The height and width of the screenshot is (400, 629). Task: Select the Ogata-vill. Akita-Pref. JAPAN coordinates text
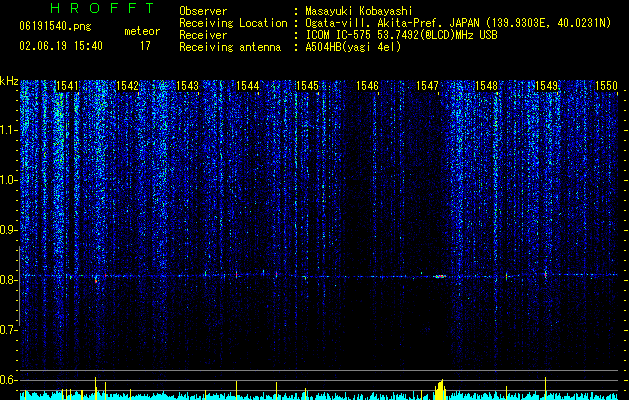(x=458, y=23)
